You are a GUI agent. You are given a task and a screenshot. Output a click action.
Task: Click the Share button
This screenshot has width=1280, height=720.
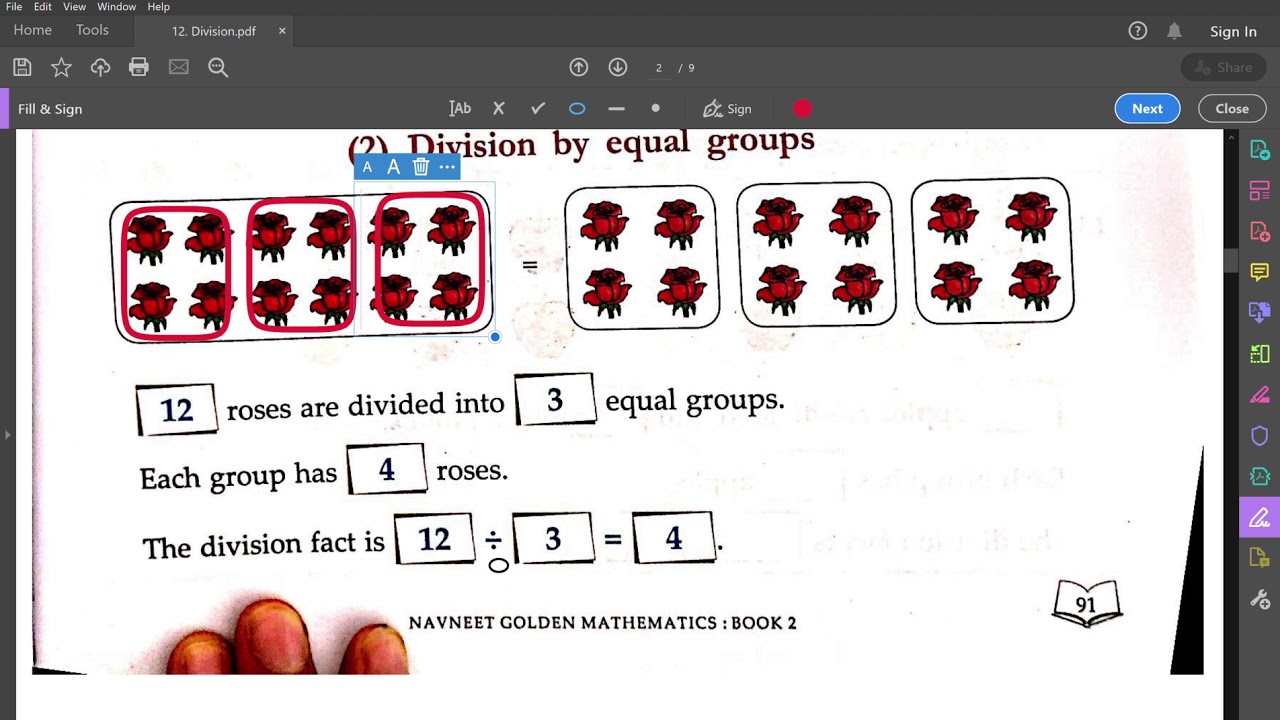(x=1224, y=67)
